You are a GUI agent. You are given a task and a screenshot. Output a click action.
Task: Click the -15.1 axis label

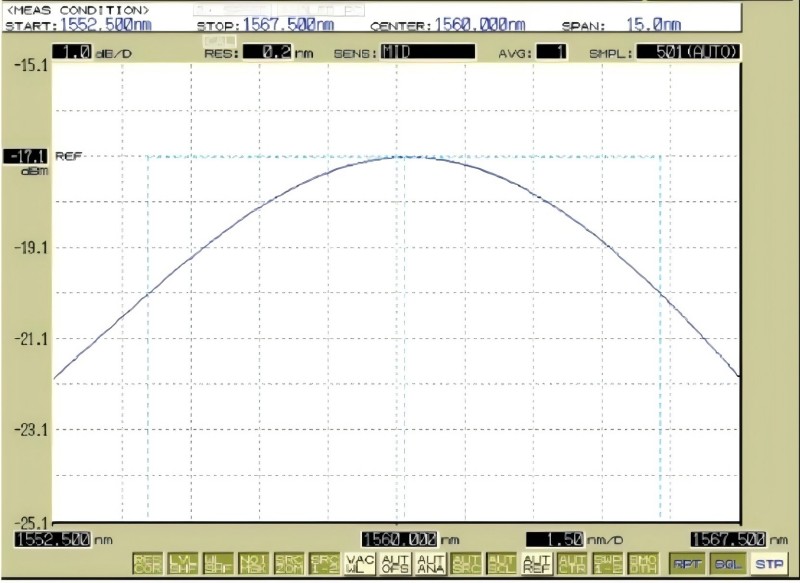(31, 65)
